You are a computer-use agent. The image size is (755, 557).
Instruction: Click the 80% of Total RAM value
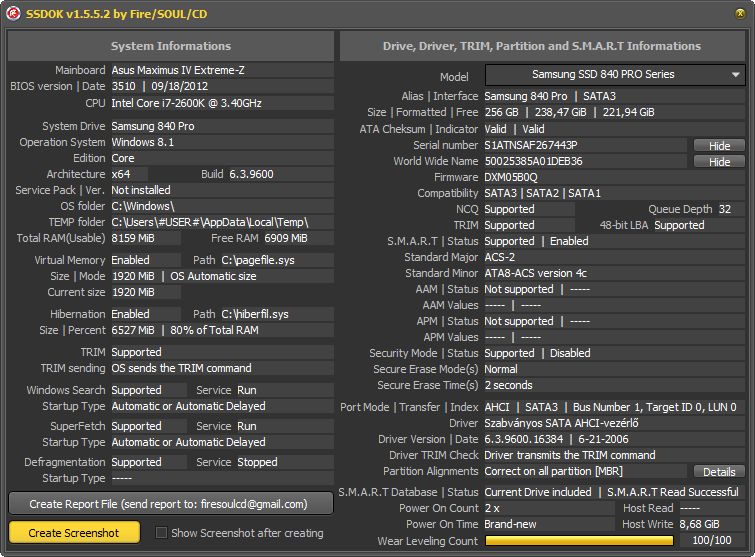[x=214, y=330]
